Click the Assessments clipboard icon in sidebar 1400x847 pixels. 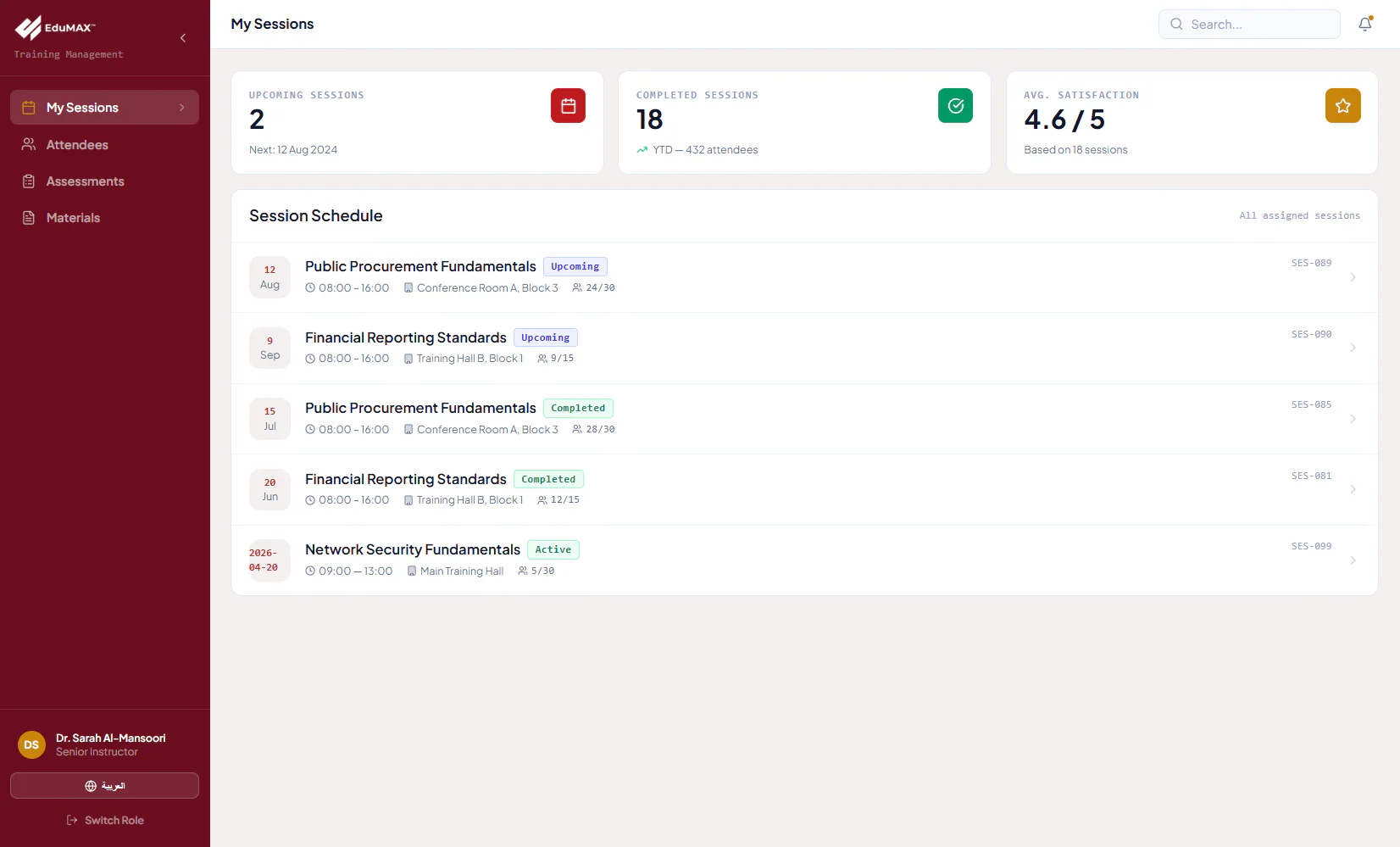click(29, 181)
